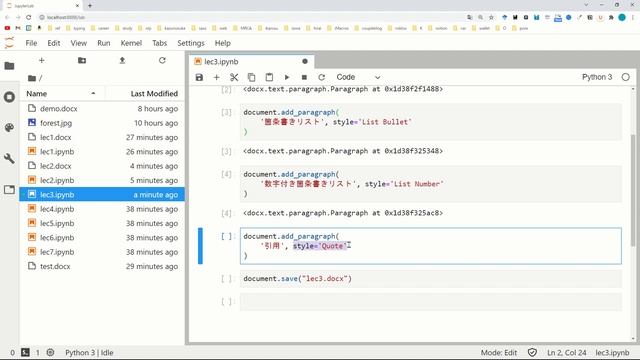
Task: Select test.docx in file list
Action: pyautogui.click(x=102, y=266)
